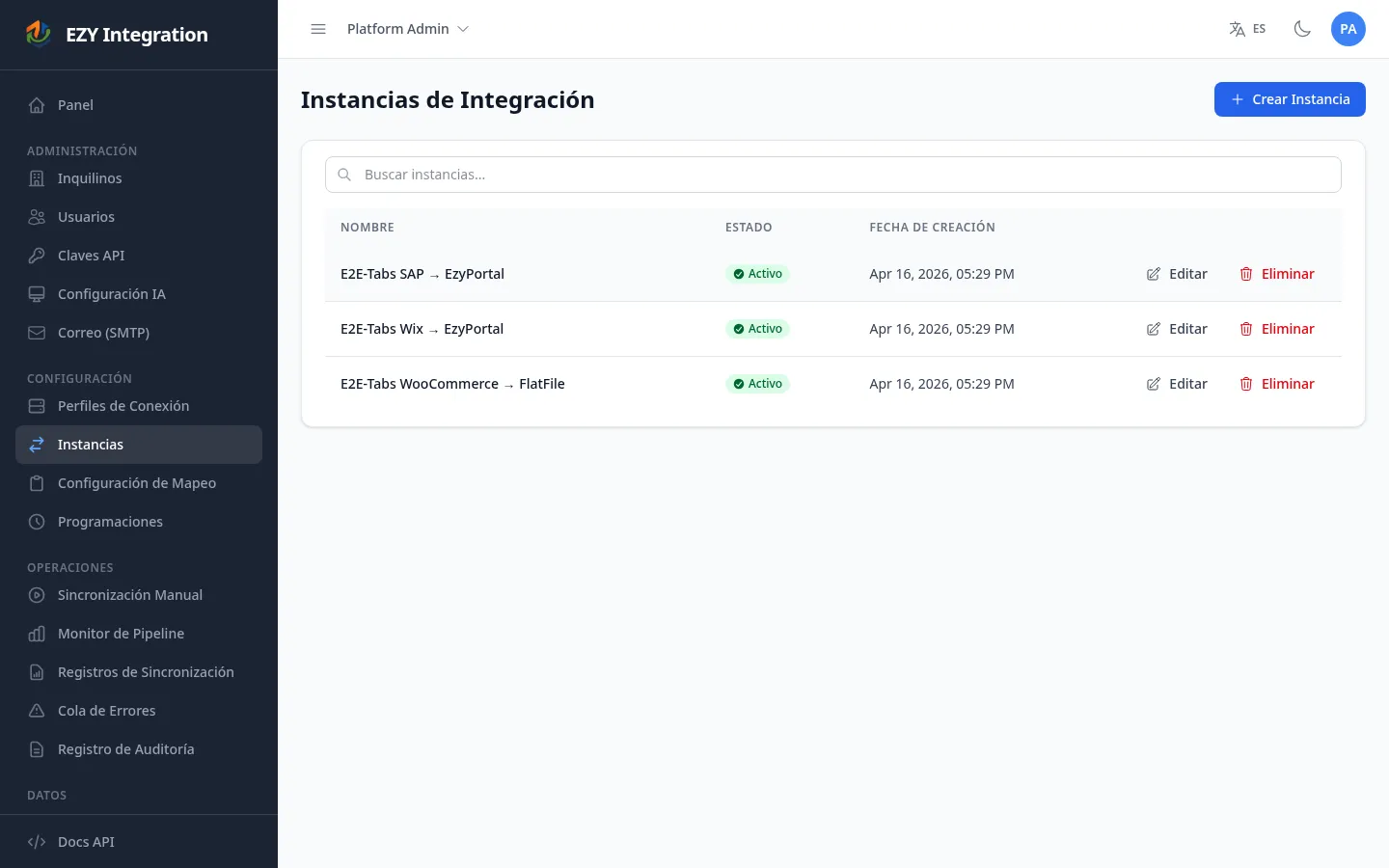Click the Correo envelope icon
Screen dimensions: 1389x868
pos(37,333)
